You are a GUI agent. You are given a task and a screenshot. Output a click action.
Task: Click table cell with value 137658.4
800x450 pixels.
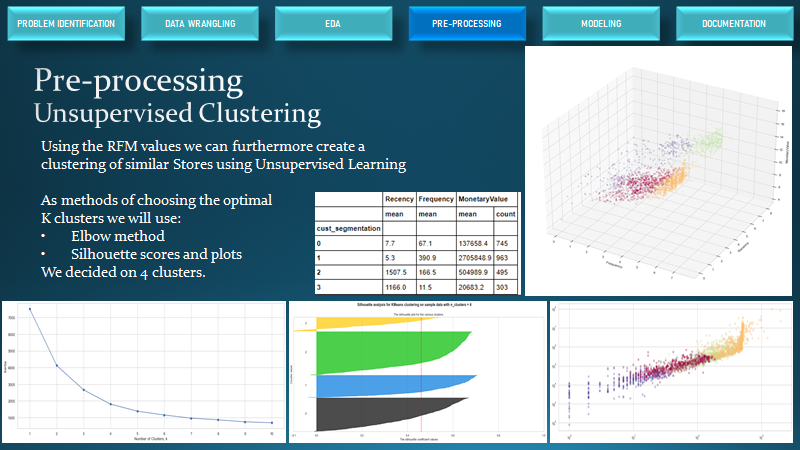click(x=473, y=243)
